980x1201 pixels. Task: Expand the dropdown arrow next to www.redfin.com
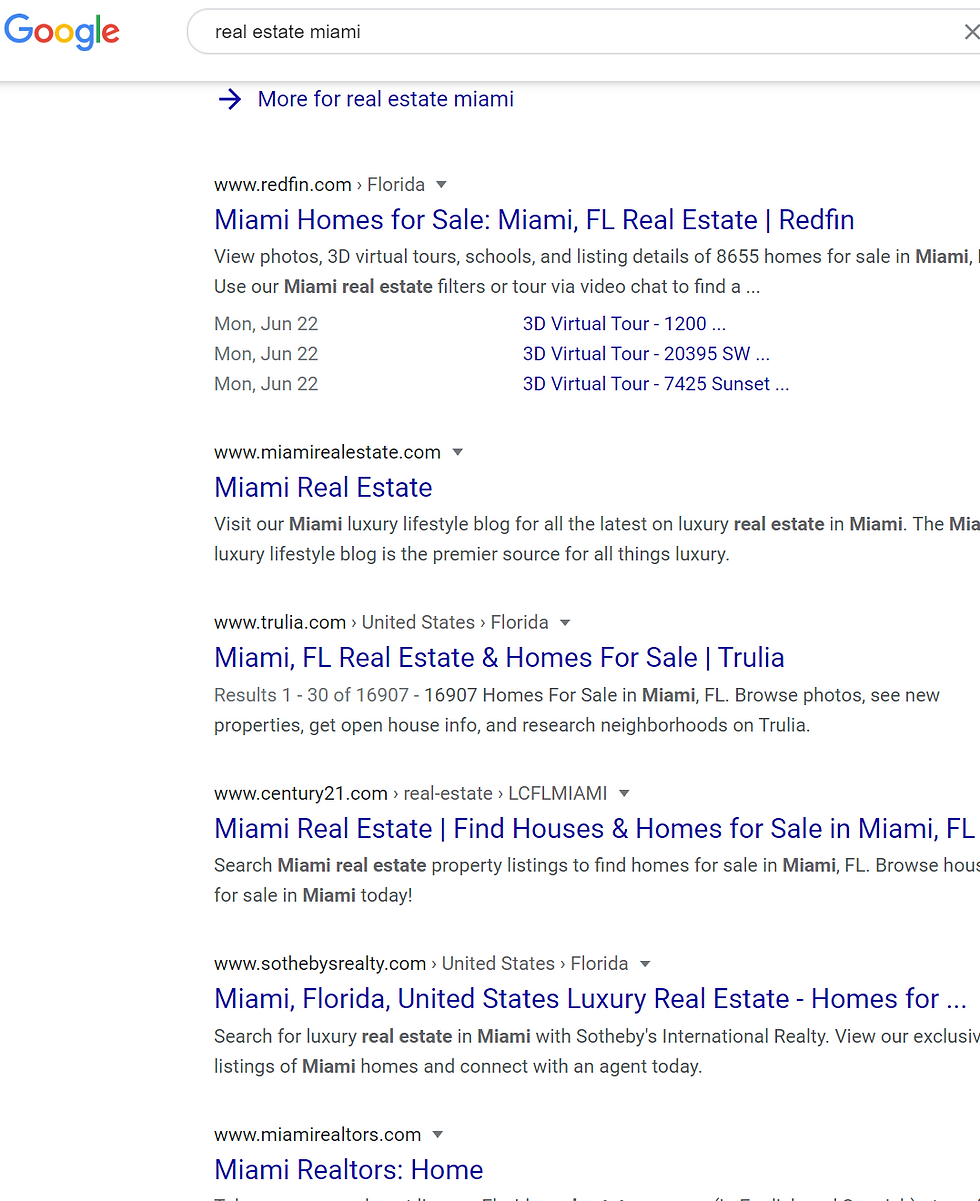pyautogui.click(x=441, y=184)
